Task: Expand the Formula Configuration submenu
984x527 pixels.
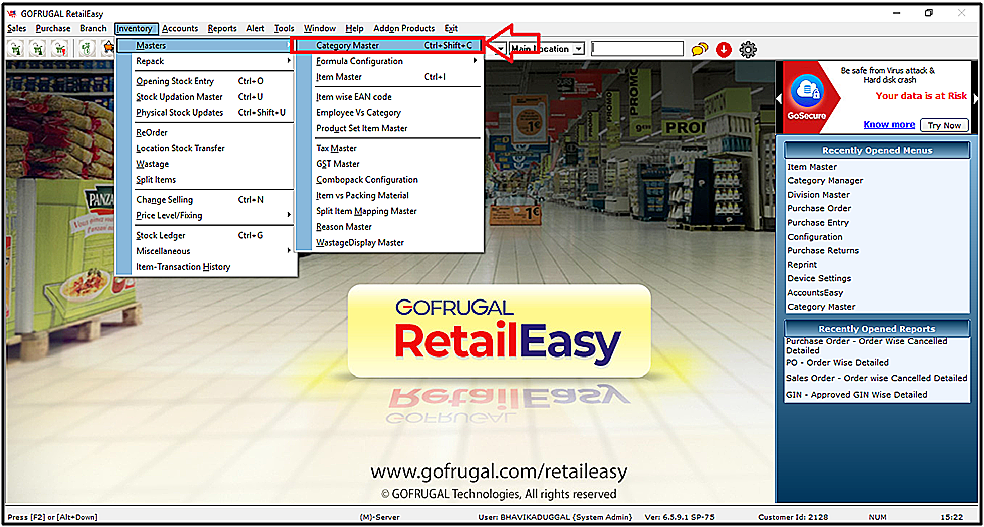Action: 388,61
